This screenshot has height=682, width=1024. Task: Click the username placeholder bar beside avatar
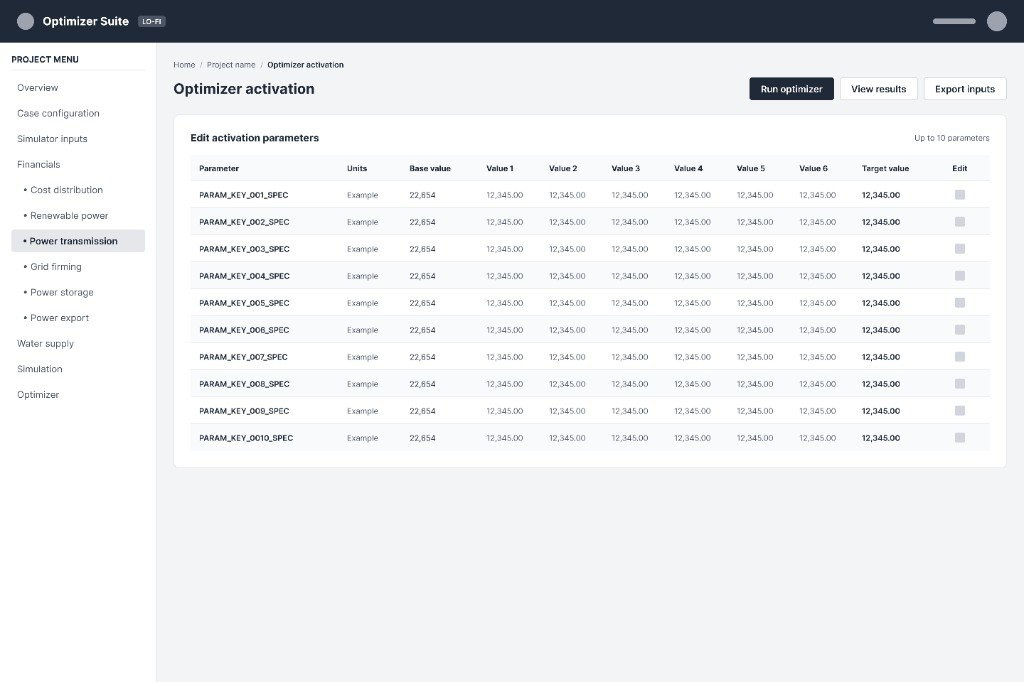tap(954, 22)
